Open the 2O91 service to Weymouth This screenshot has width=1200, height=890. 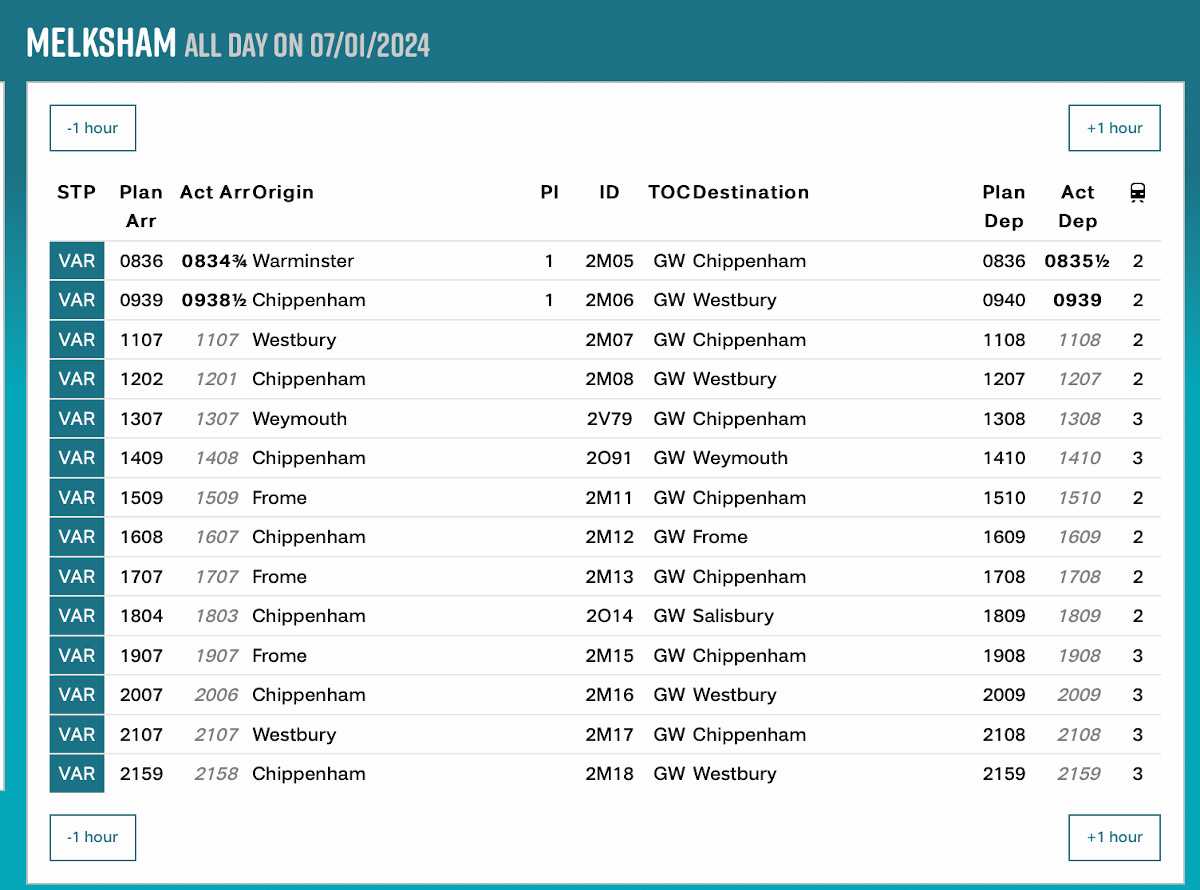coord(609,458)
